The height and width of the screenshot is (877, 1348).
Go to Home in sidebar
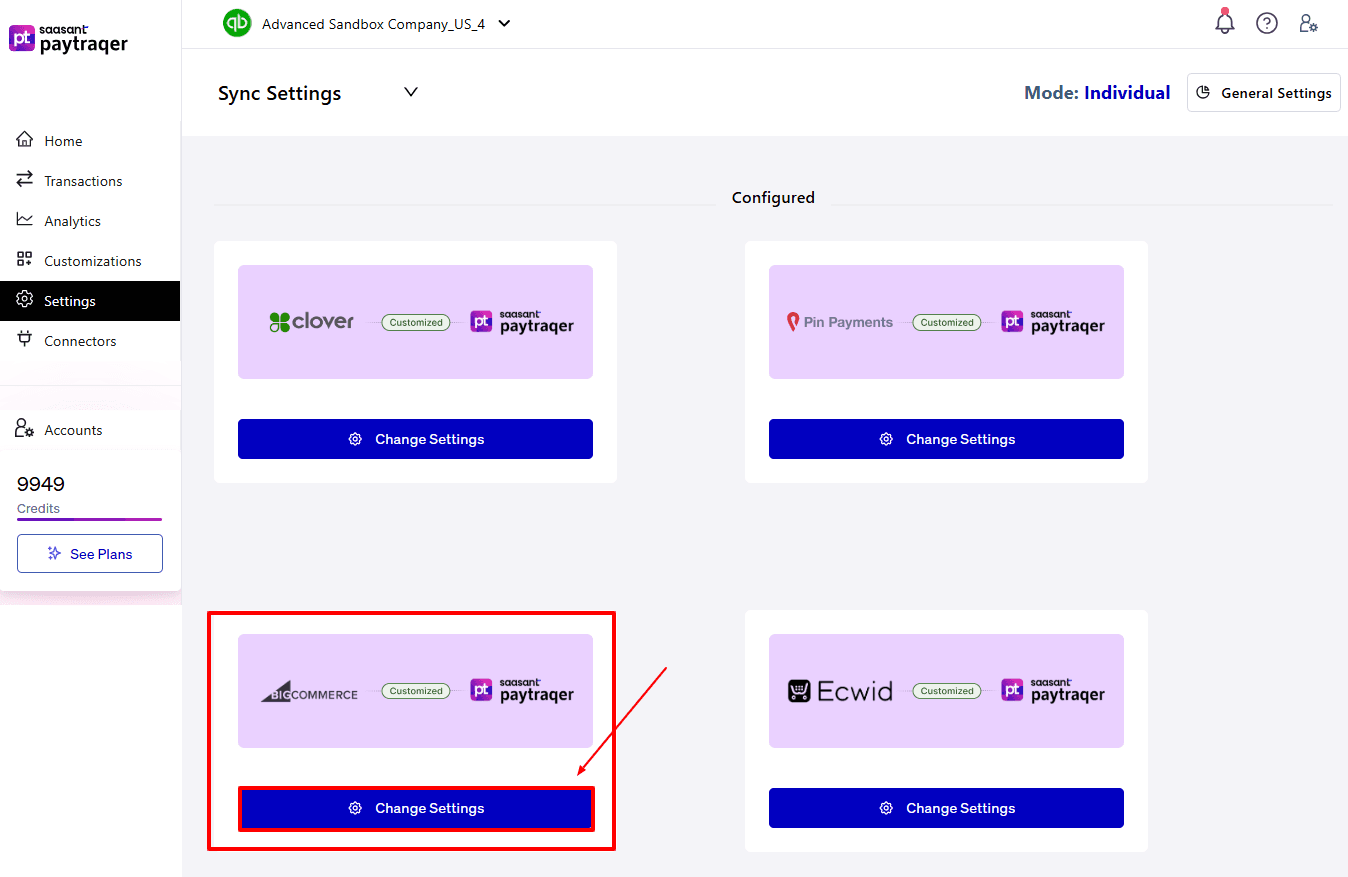point(90,141)
